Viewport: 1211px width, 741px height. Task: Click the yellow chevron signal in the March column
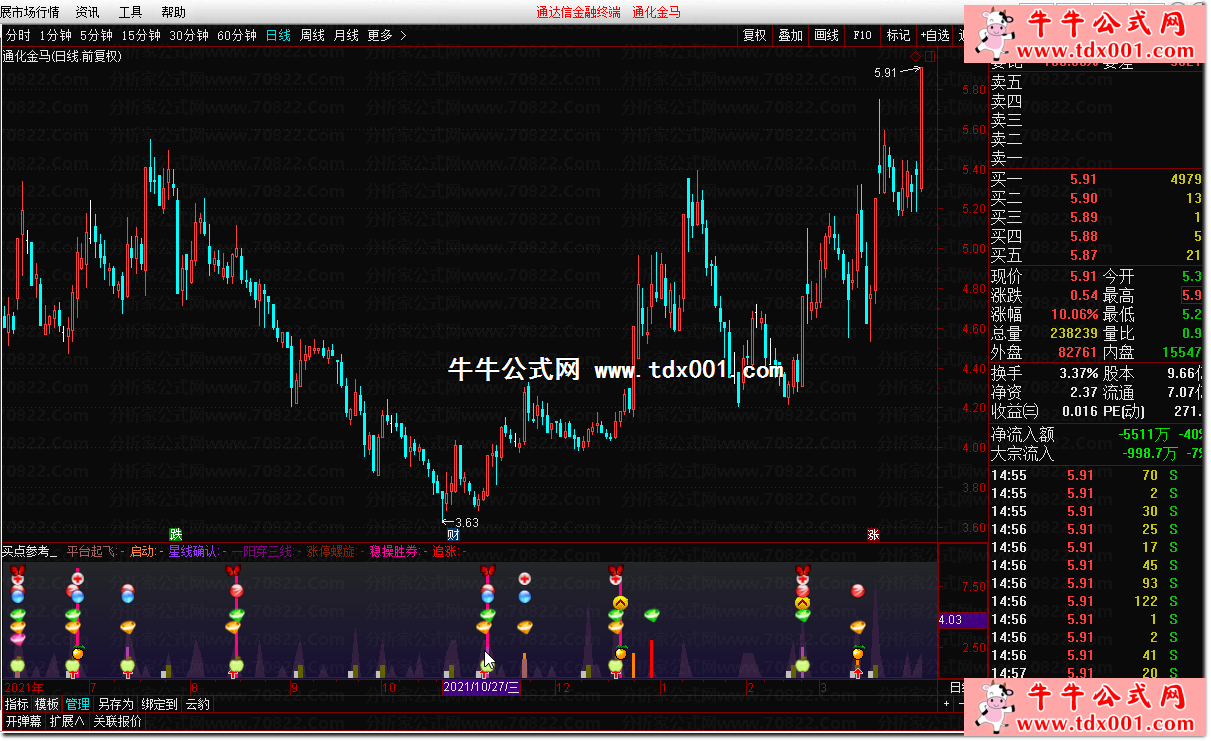(802, 603)
